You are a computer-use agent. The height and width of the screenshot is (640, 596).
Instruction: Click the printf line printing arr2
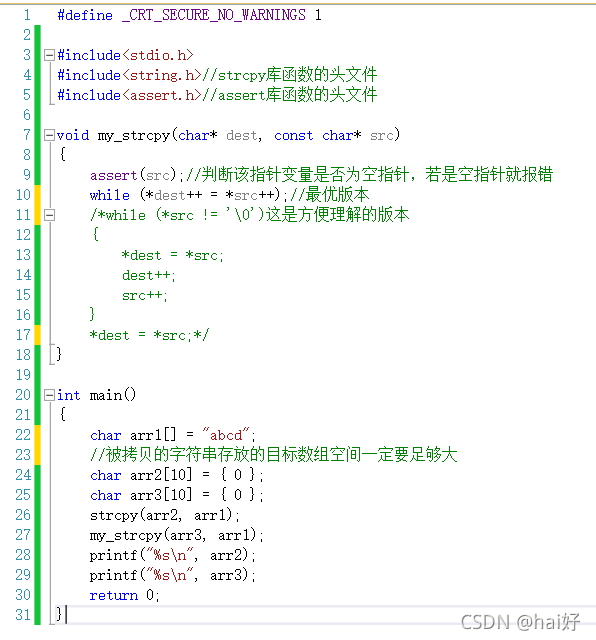pyautogui.click(x=173, y=555)
